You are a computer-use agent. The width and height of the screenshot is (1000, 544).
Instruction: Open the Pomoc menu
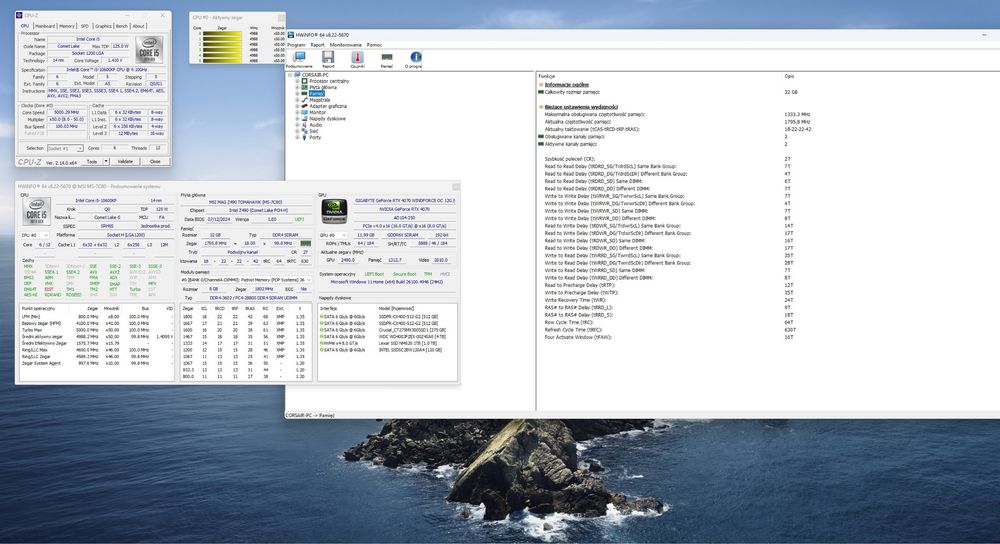[x=374, y=45]
